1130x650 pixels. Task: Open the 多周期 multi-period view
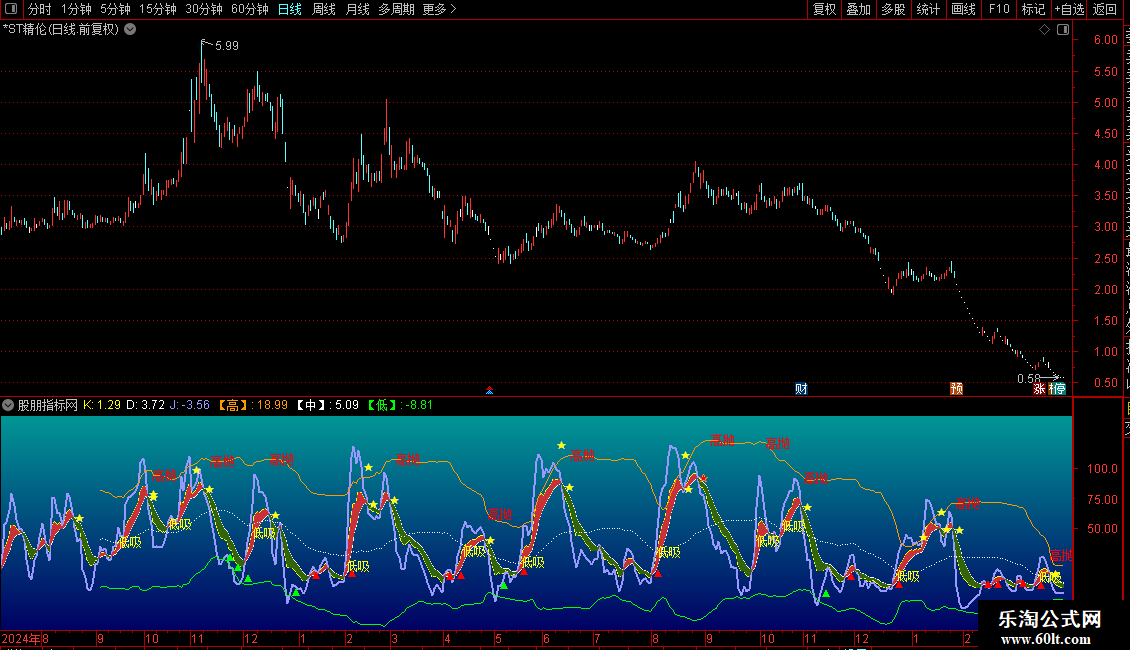(x=396, y=9)
